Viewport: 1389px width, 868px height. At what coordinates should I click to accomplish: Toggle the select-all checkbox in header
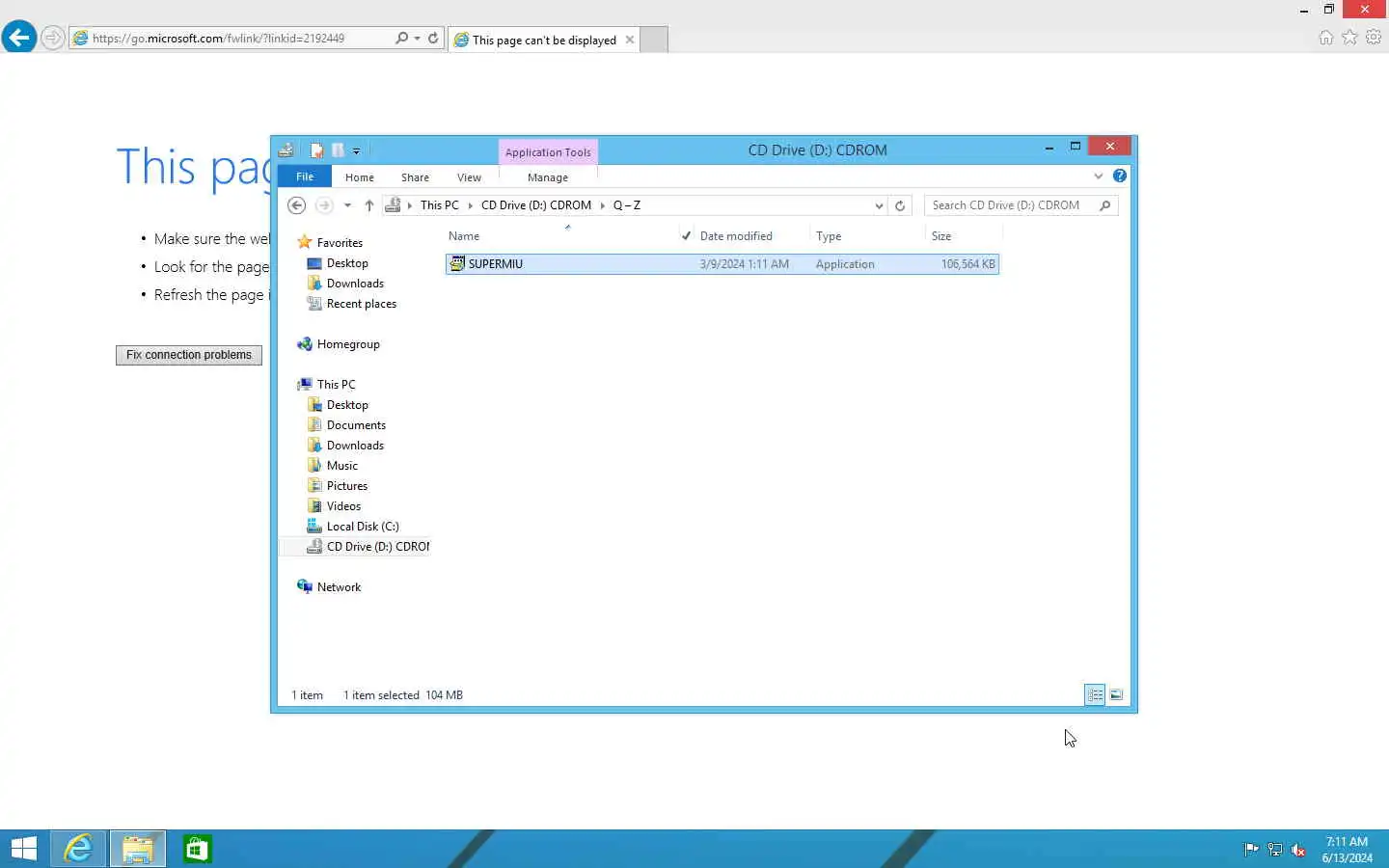point(686,236)
